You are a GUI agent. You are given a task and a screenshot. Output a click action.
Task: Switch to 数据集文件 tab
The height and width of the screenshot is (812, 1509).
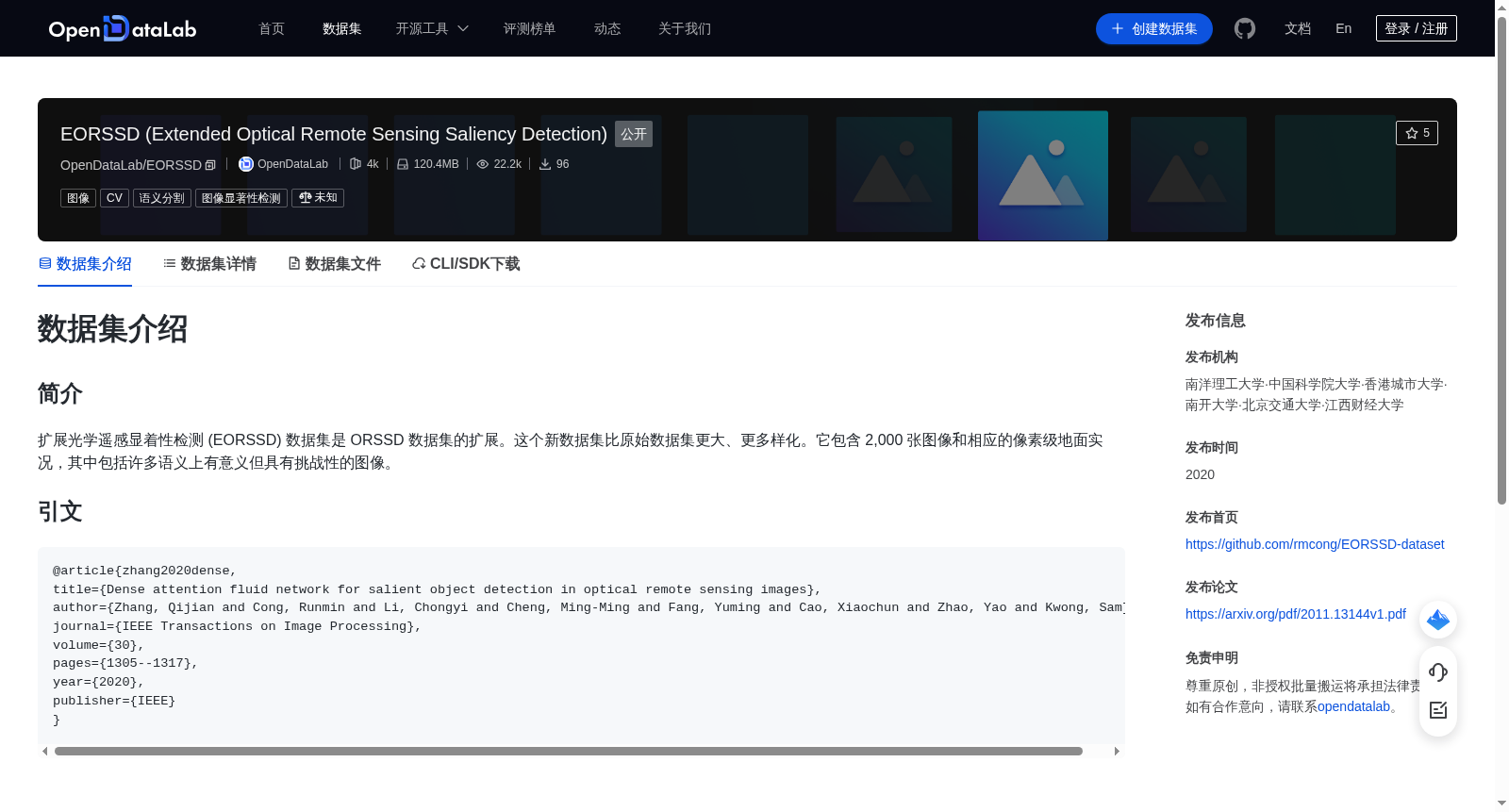[x=334, y=264]
